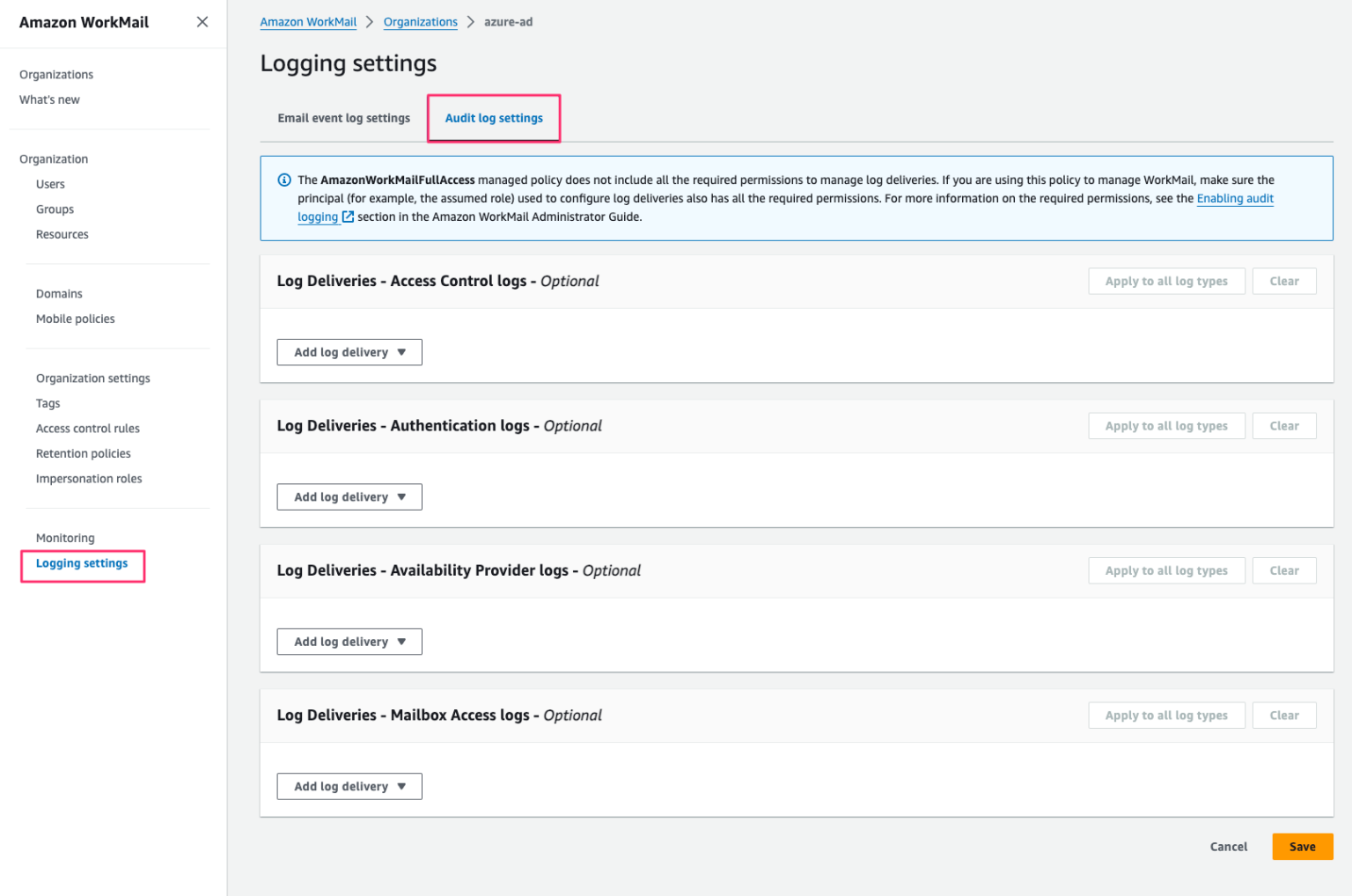Click the info icon in the permissions notice
The height and width of the screenshot is (896, 1352).
[284, 179]
